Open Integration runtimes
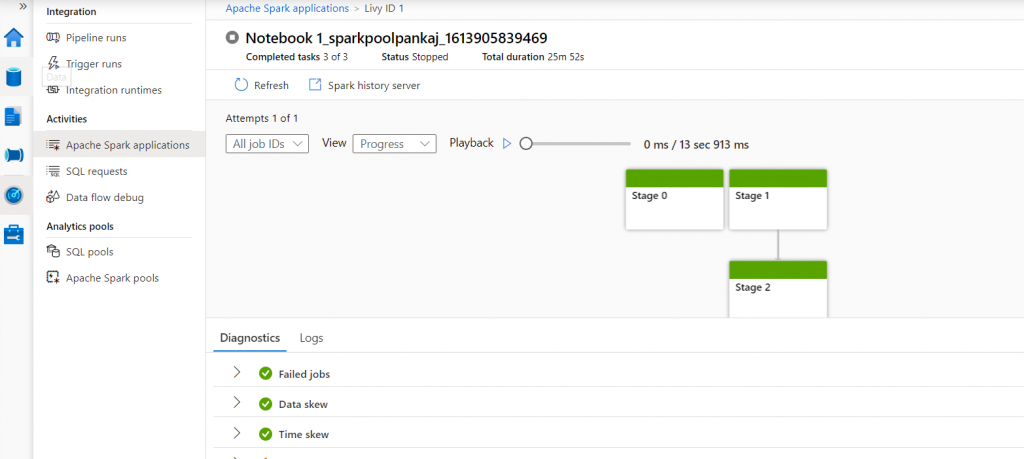Image resolution: width=1024 pixels, height=459 pixels. [x=114, y=90]
